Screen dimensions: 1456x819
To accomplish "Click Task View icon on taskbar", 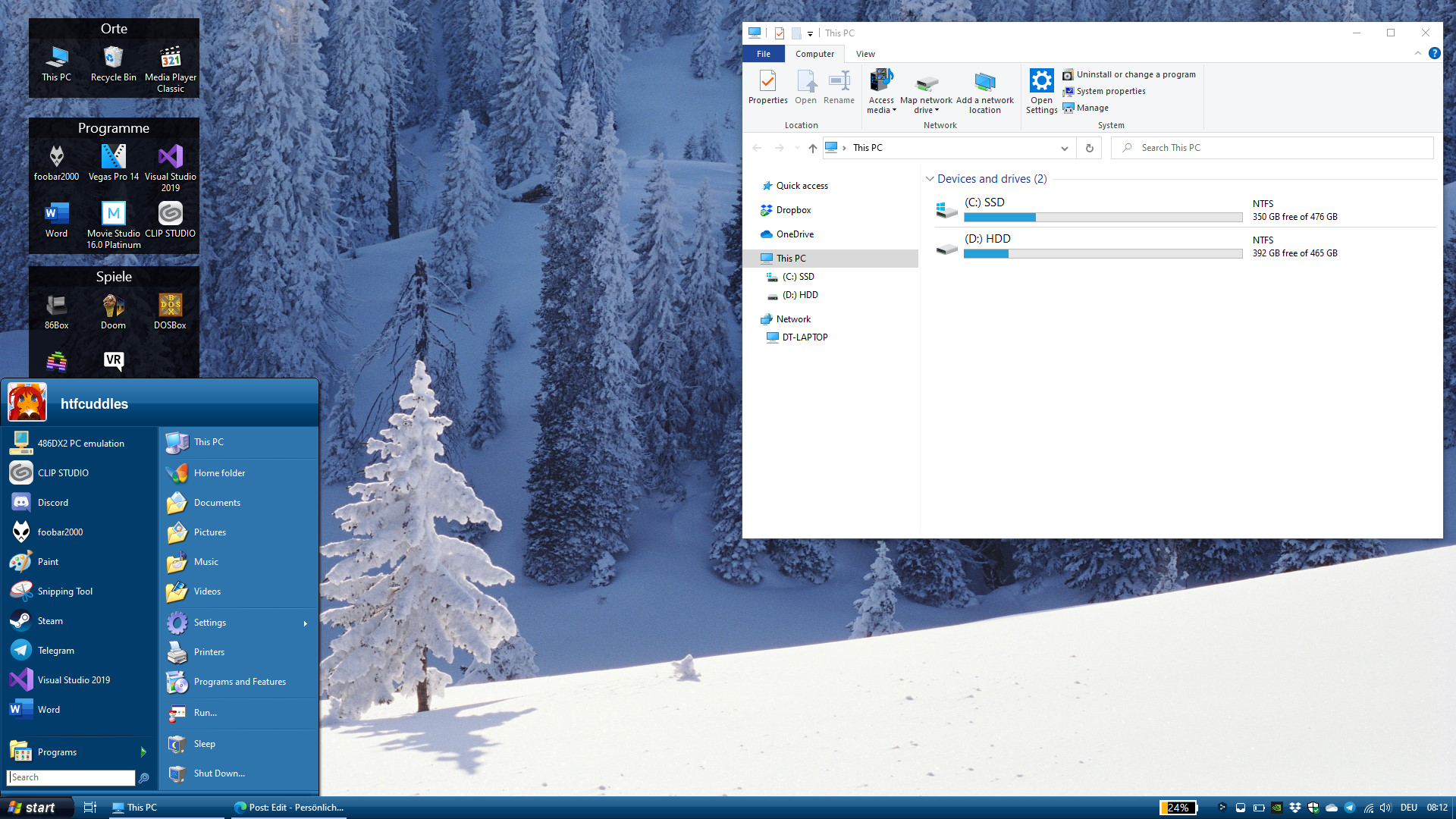I will tap(89, 808).
